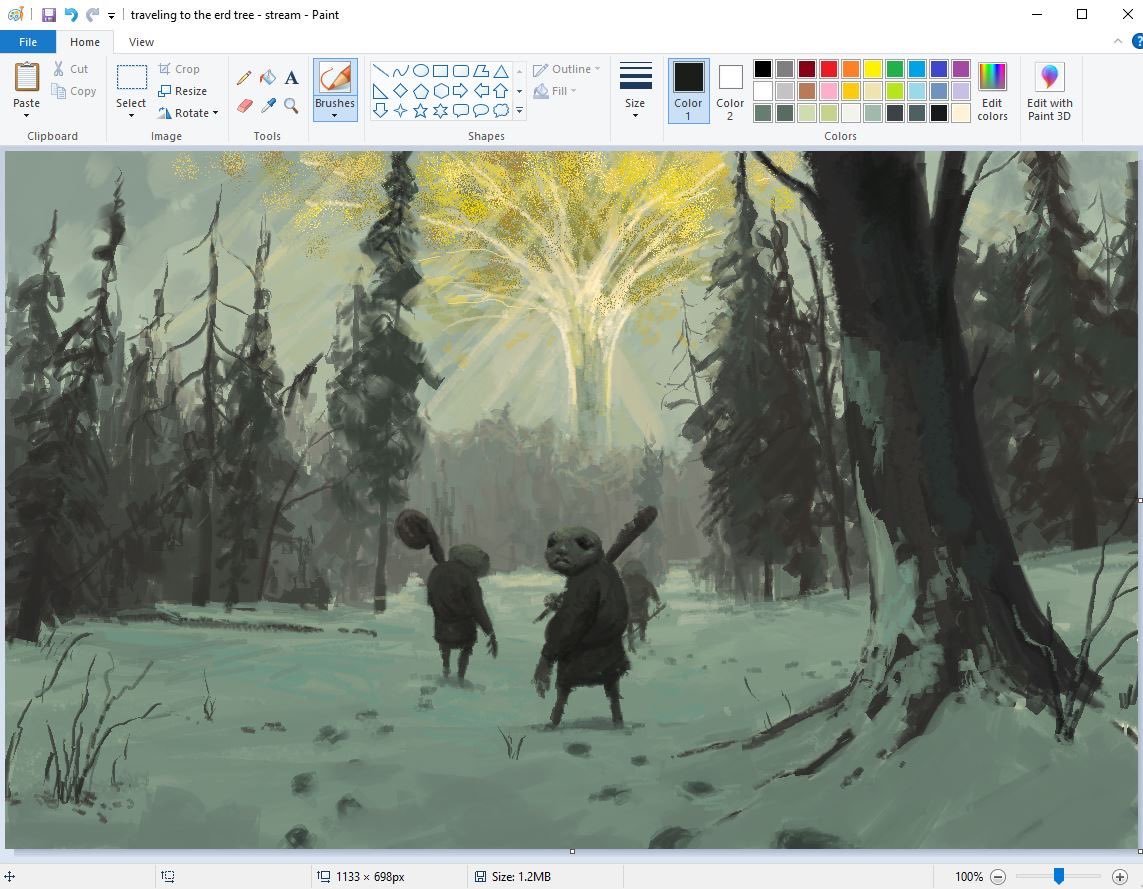Click the Help question mark icon
This screenshot has width=1143, height=889.
tap(1137, 42)
